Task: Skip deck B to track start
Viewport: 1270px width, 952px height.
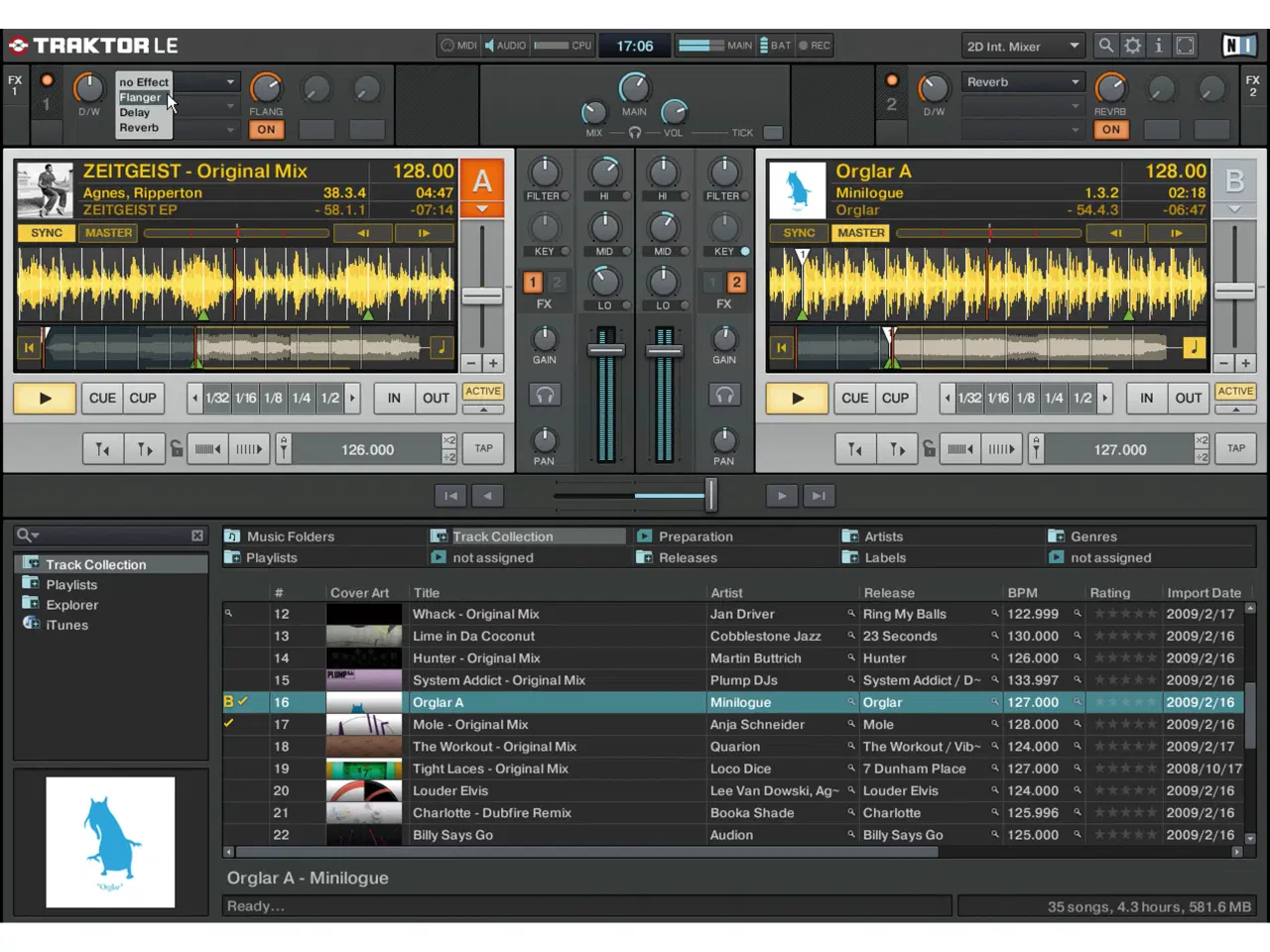Action: tap(781, 347)
